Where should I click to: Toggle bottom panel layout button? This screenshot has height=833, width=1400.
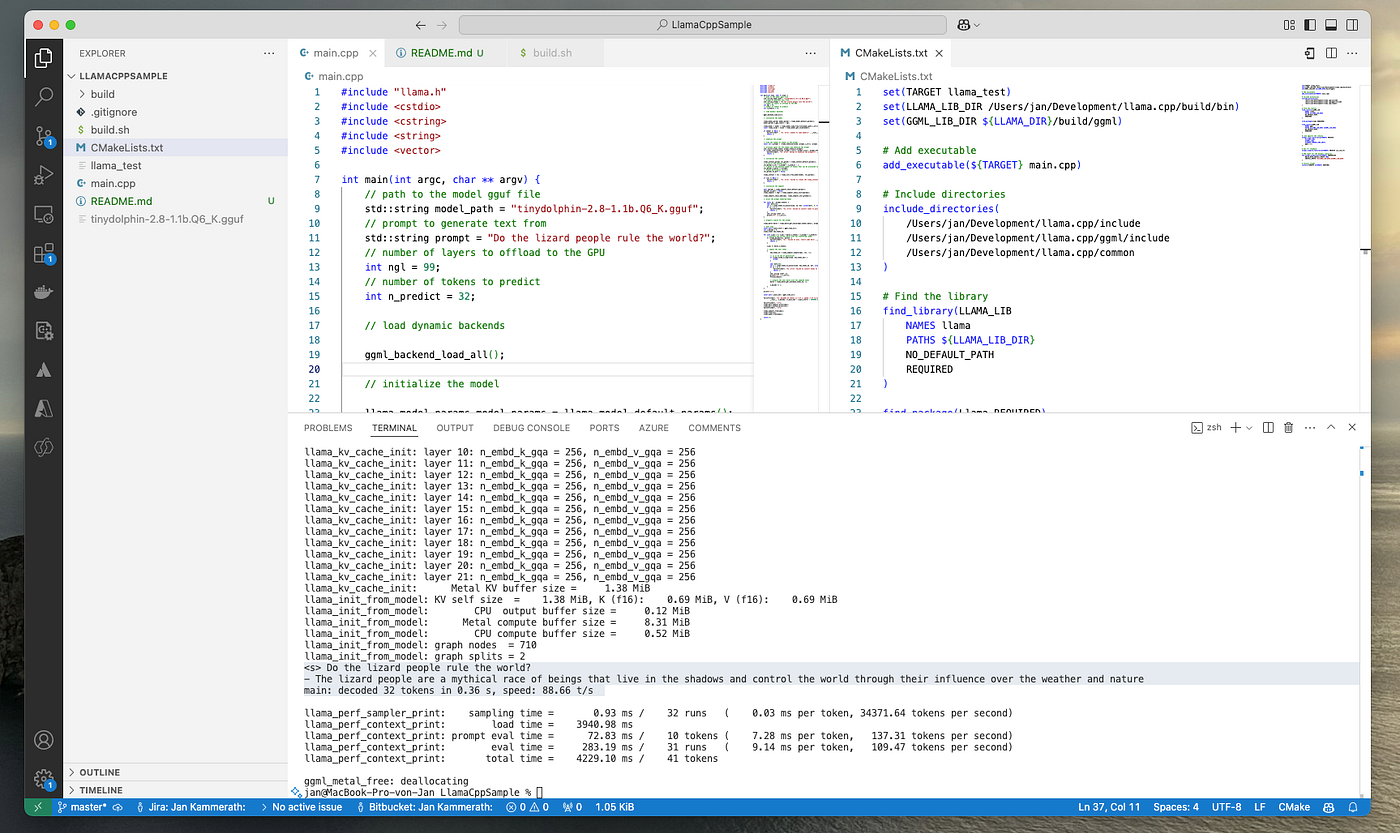click(x=1330, y=24)
